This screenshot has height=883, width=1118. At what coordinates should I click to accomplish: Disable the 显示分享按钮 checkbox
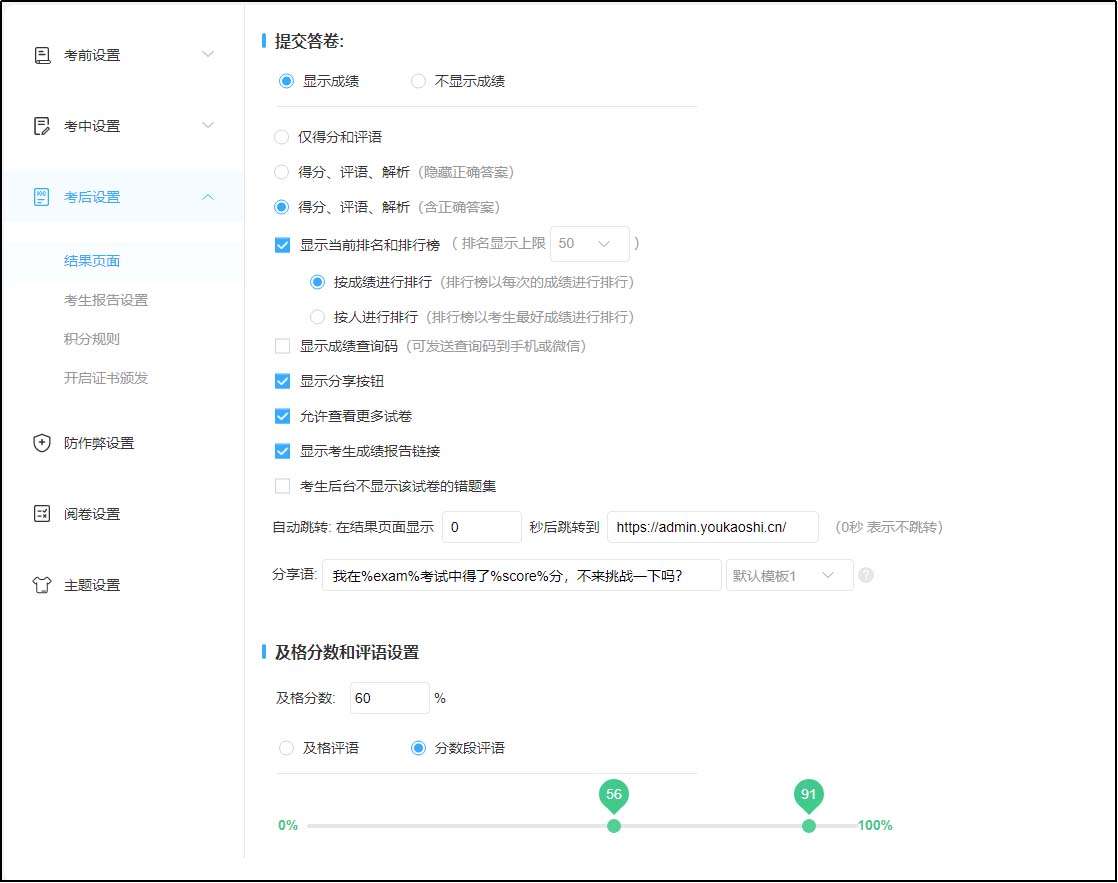(x=281, y=380)
